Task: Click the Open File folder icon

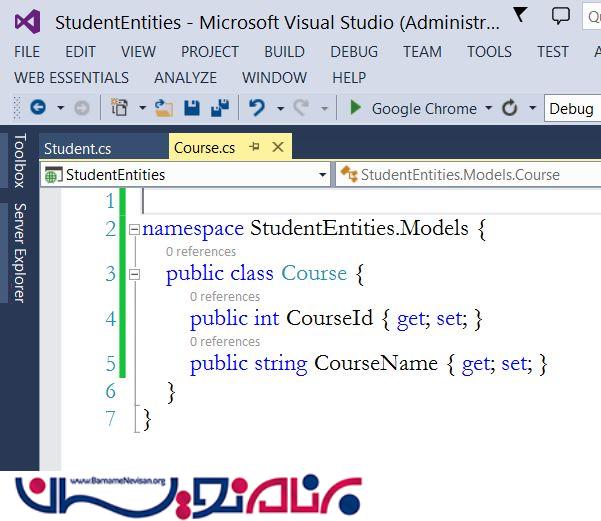Action: (164, 108)
